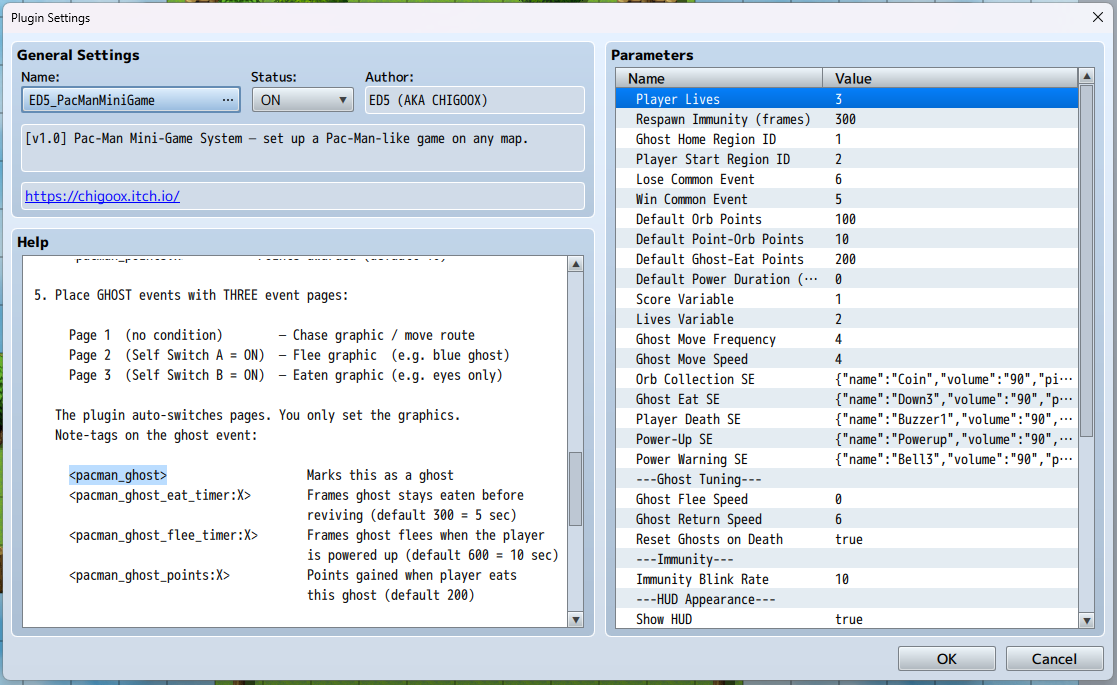The image size is (1117, 685).
Task: Close the Plugin Settings dialog
Action: tap(1098, 17)
